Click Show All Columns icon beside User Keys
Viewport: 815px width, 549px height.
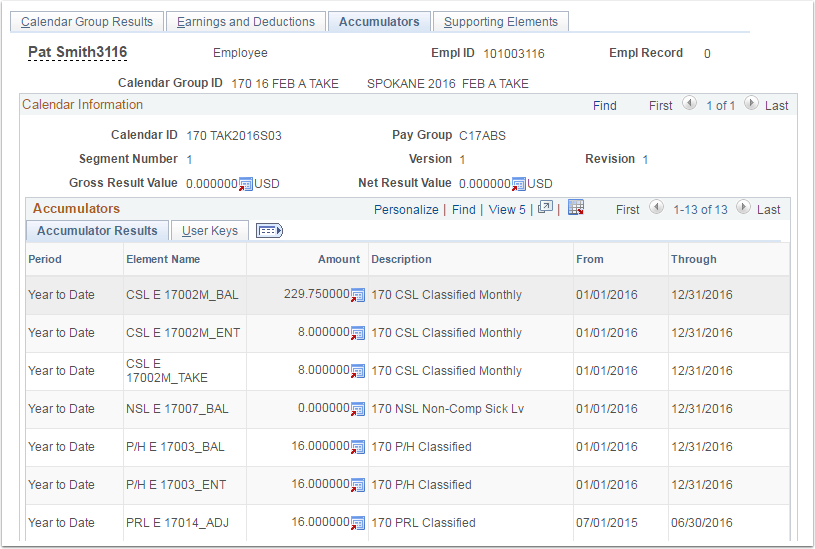tap(269, 230)
